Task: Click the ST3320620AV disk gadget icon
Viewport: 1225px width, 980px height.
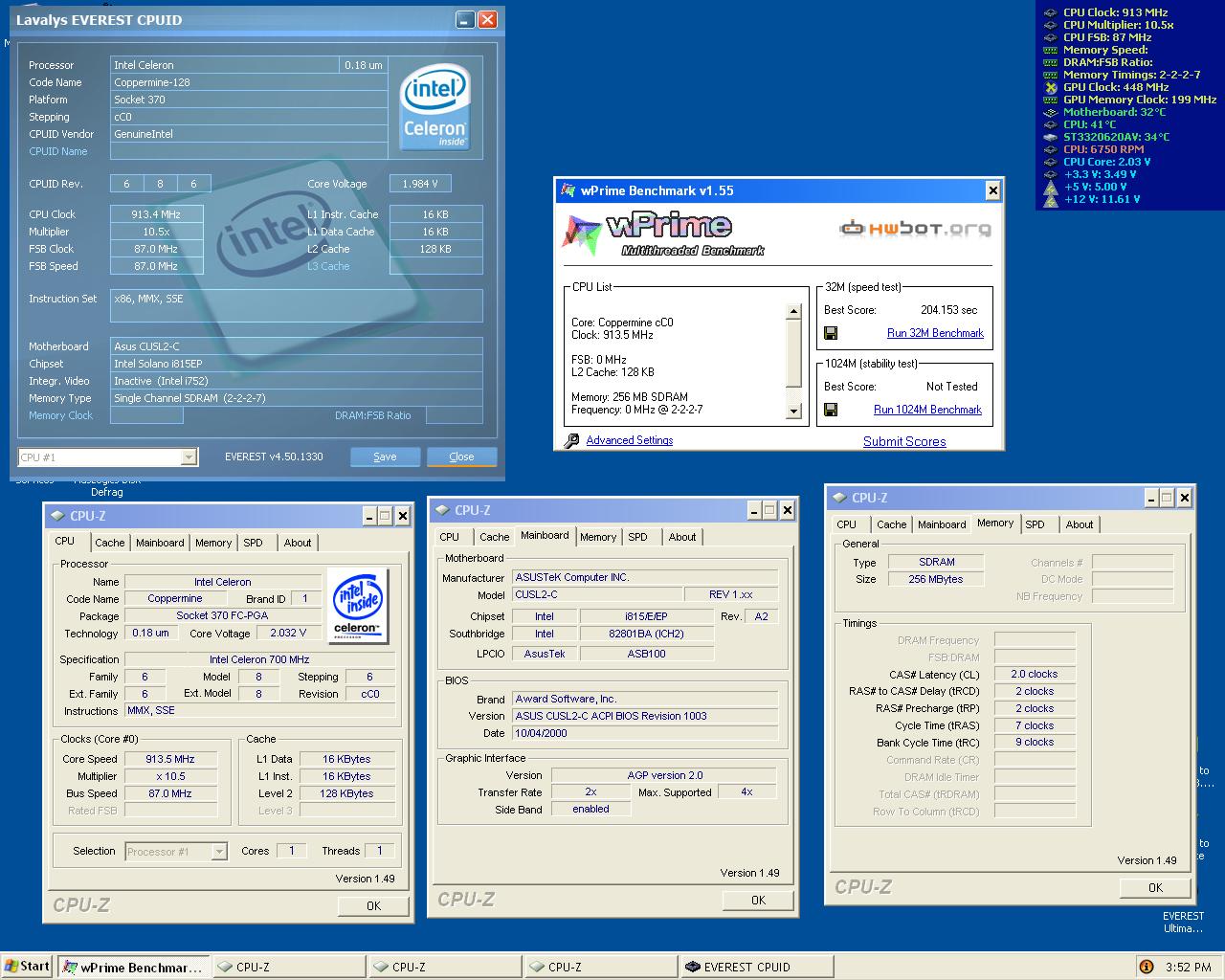Action: coord(1050,137)
